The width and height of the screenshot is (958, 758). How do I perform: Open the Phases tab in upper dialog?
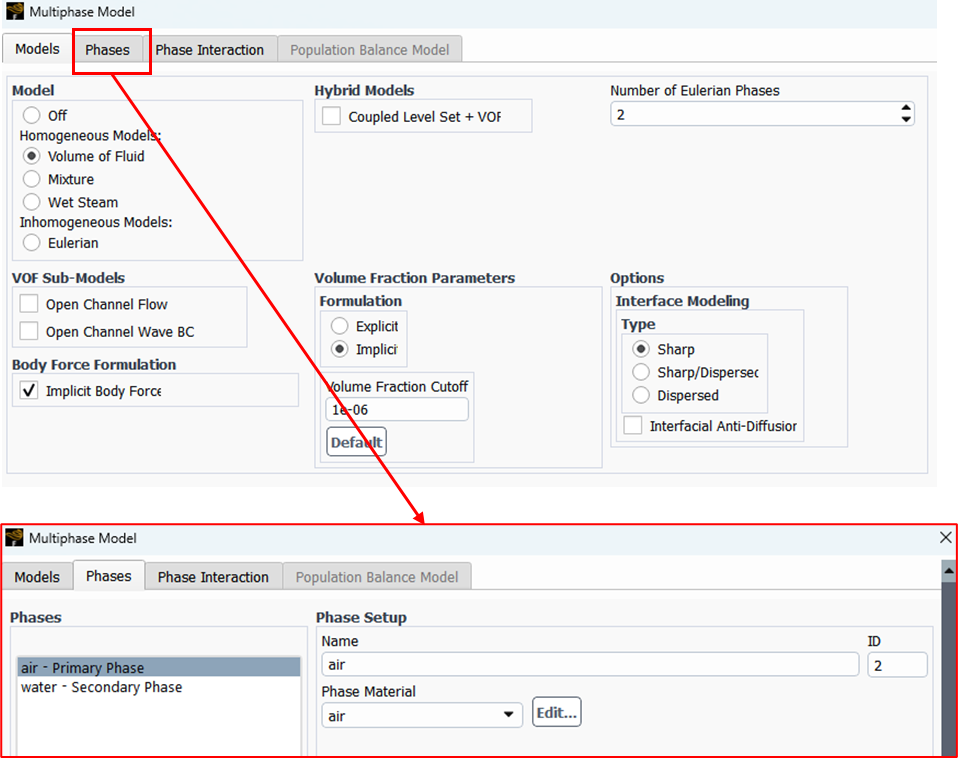pyautogui.click(x=108, y=50)
